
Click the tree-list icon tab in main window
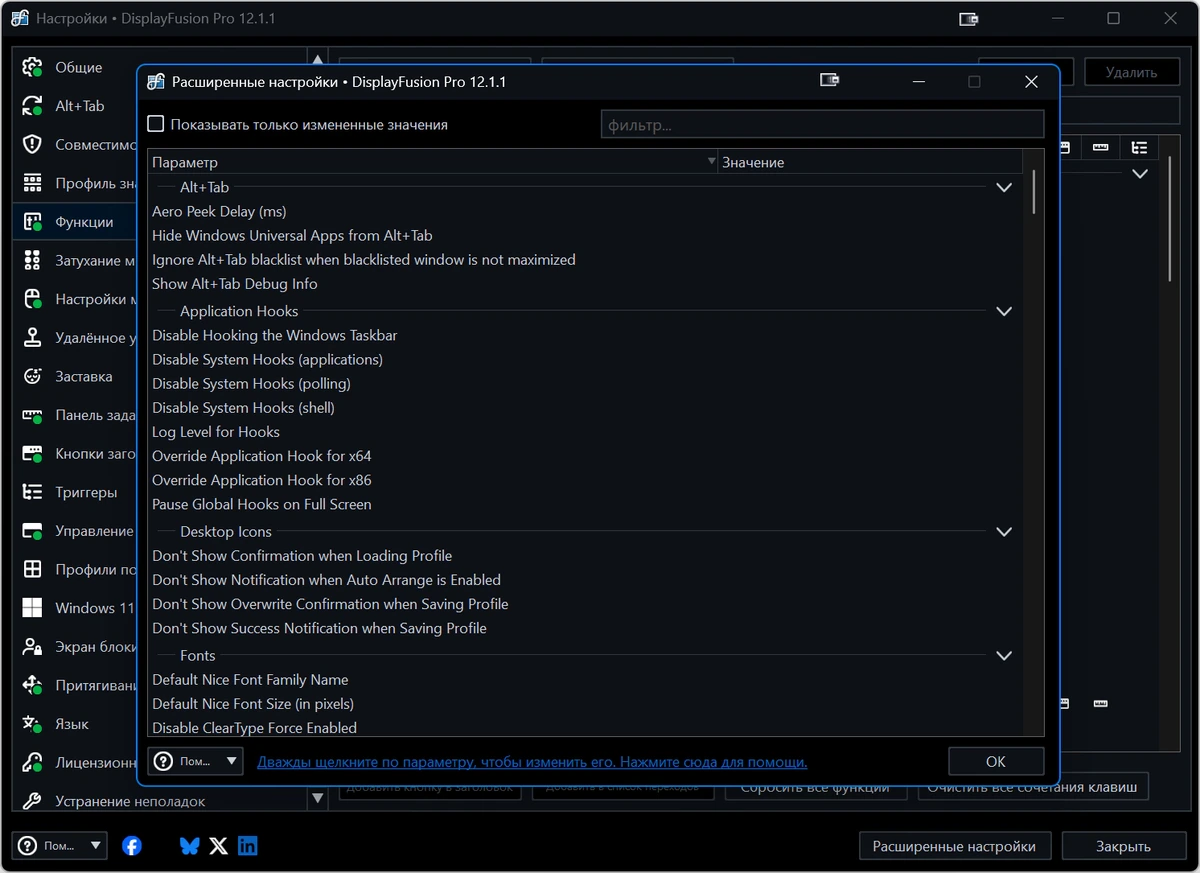(1139, 148)
